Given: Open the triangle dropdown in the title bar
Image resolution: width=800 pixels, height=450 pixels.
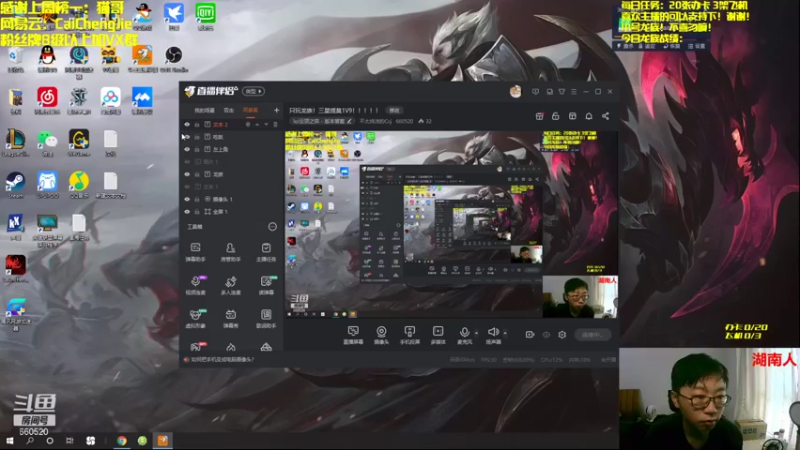Looking at the screenshot, I should coord(562,92).
